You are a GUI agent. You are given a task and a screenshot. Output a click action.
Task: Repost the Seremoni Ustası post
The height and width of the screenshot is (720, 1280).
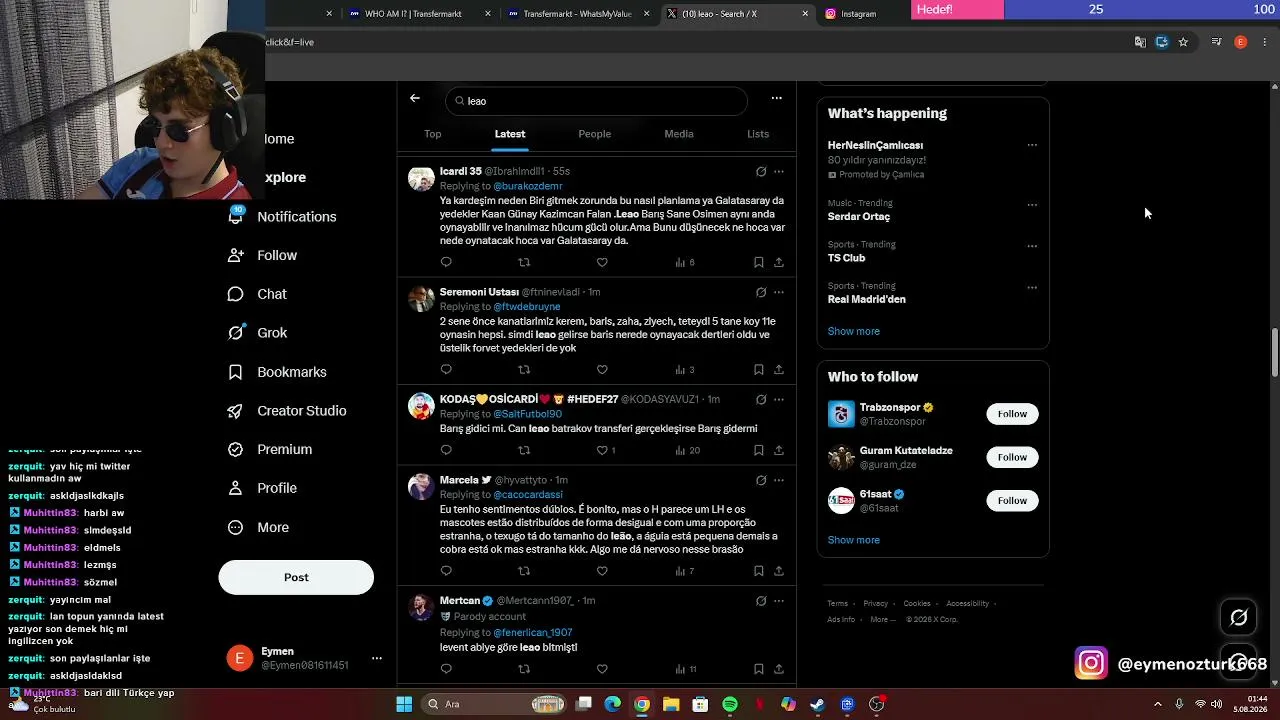[x=524, y=369]
